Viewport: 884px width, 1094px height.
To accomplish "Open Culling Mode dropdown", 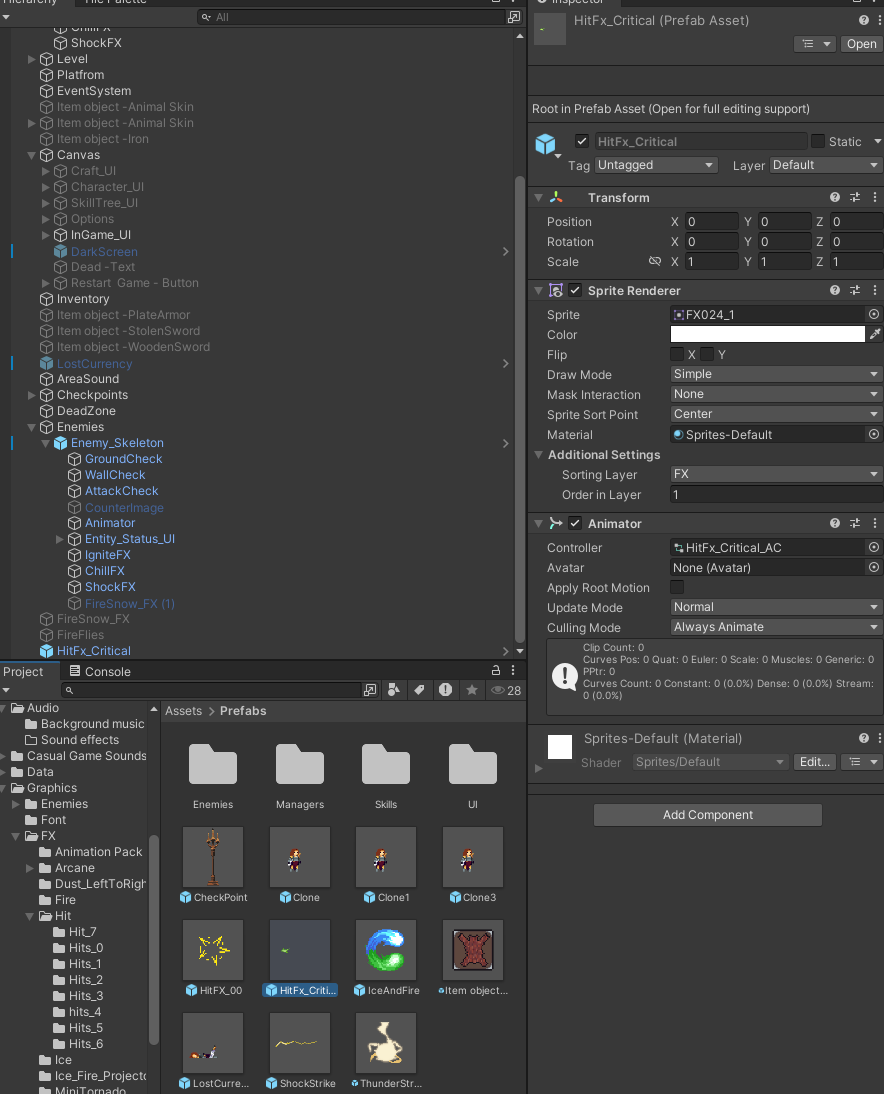I will 776,627.
